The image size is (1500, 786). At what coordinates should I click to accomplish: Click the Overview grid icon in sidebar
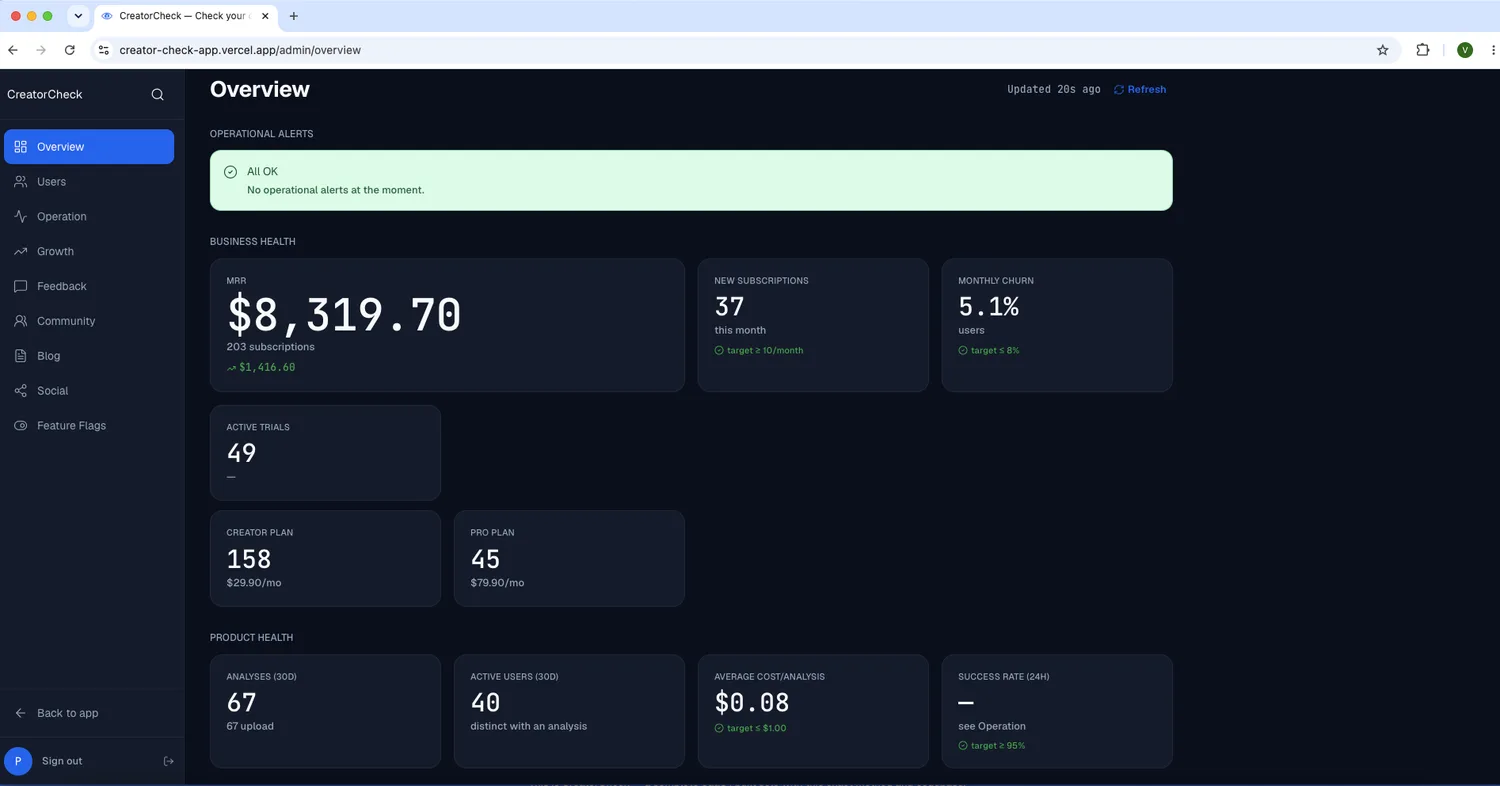21,147
